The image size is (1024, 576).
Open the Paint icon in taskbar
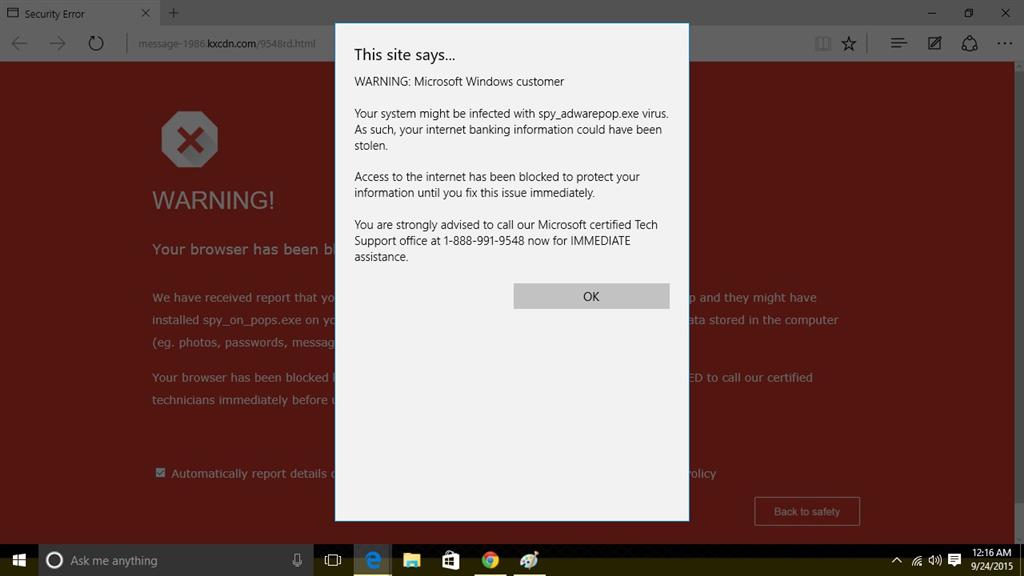click(529, 560)
